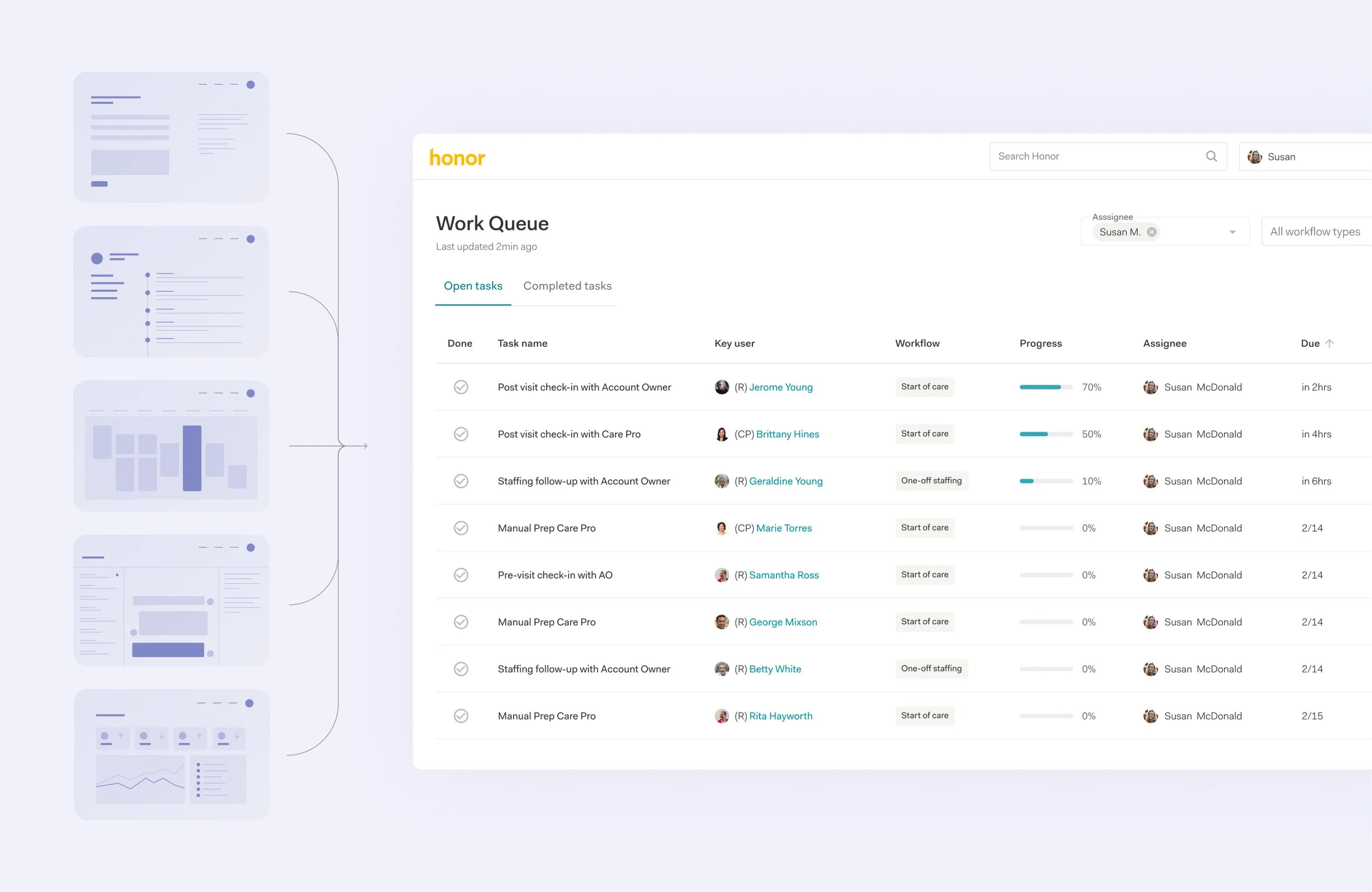
Task: Select the Open tasks tab
Action: [x=473, y=286]
